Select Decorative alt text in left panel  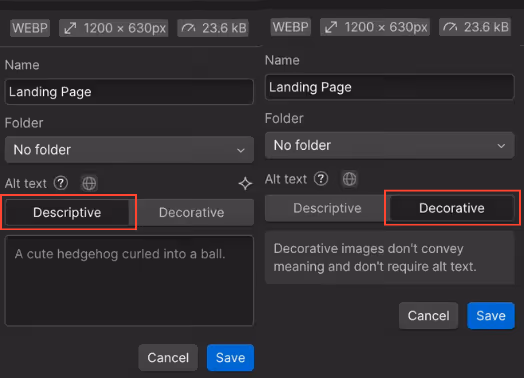[191, 213]
